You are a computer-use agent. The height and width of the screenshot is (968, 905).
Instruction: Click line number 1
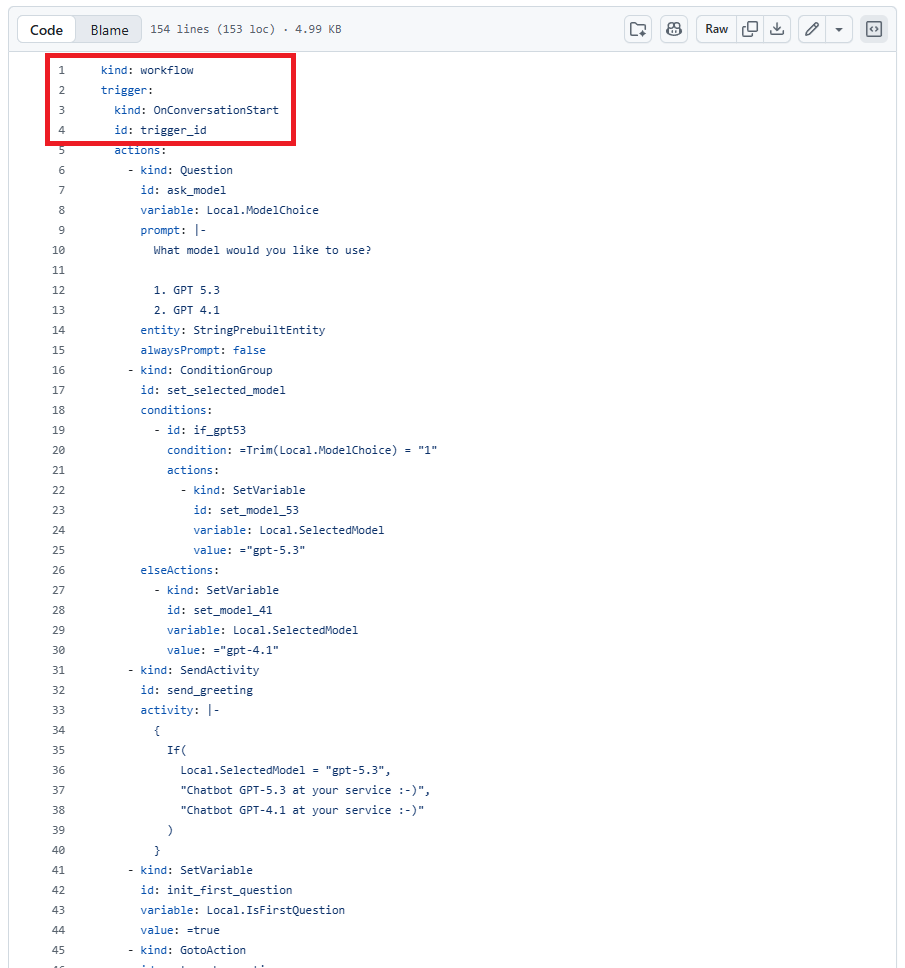pyautogui.click(x=61, y=70)
